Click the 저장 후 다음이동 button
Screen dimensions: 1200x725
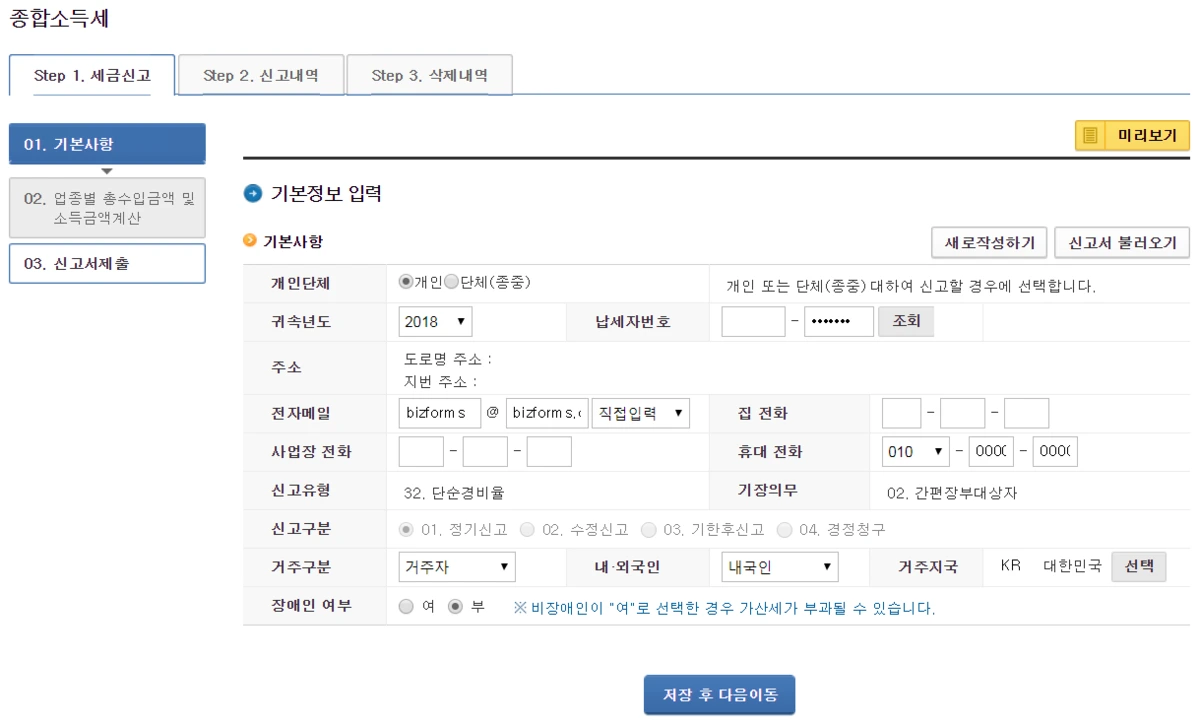click(x=718, y=694)
